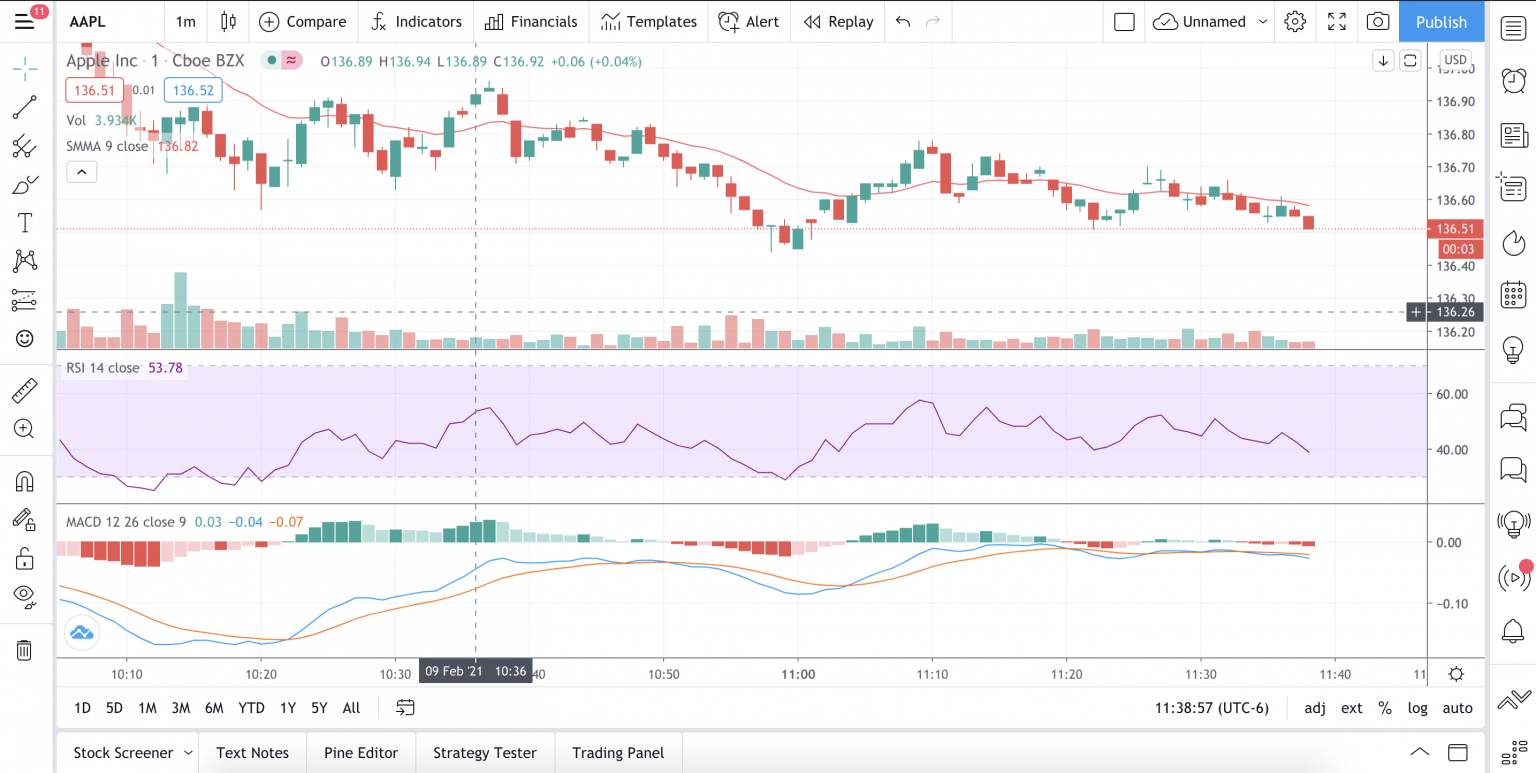The height and width of the screenshot is (773, 1536).
Task: Switch to the Pine Editor tab
Action: (361, 752)
